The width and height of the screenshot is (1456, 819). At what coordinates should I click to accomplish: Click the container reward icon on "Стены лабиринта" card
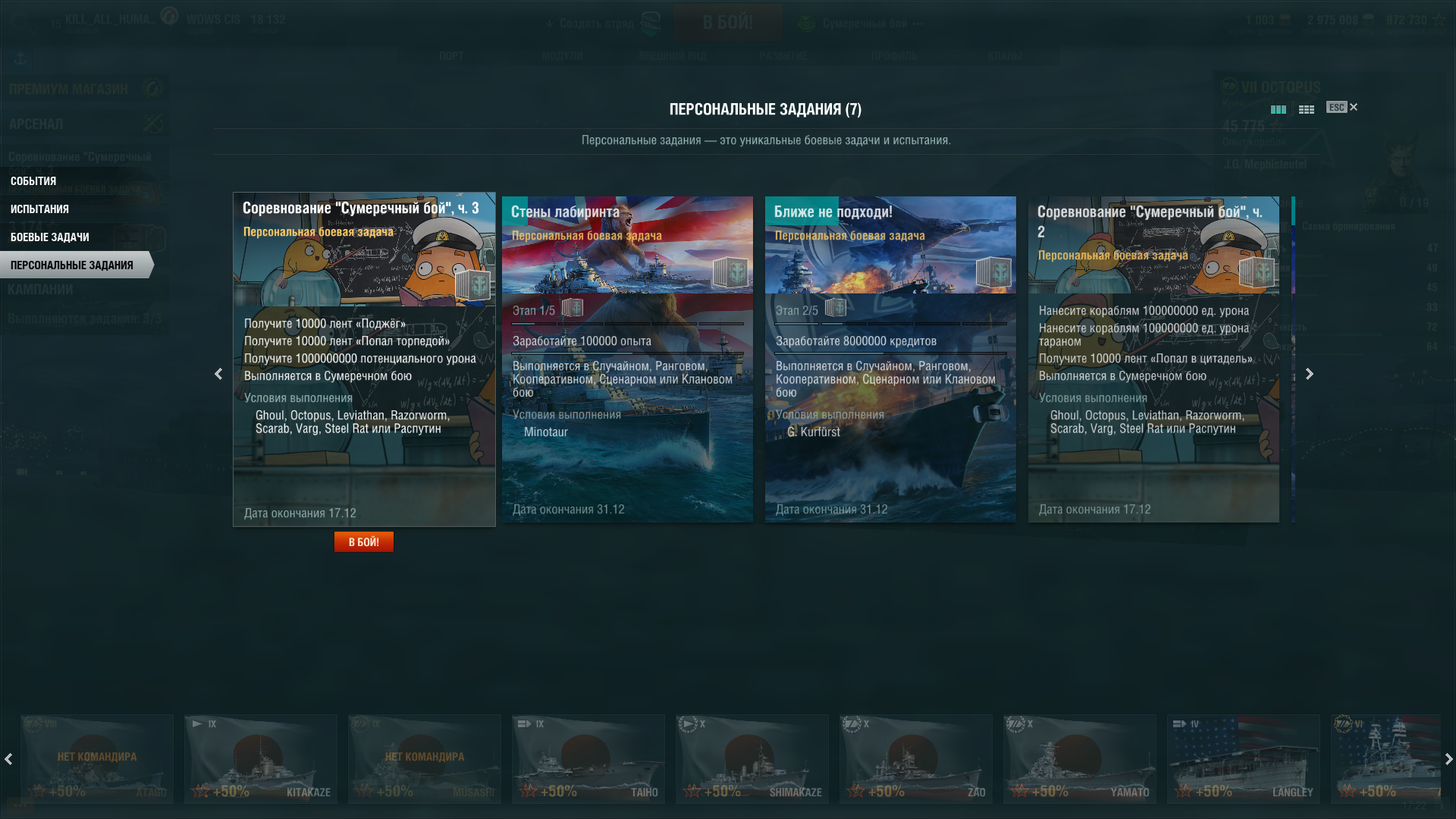(x=730, y=272)
